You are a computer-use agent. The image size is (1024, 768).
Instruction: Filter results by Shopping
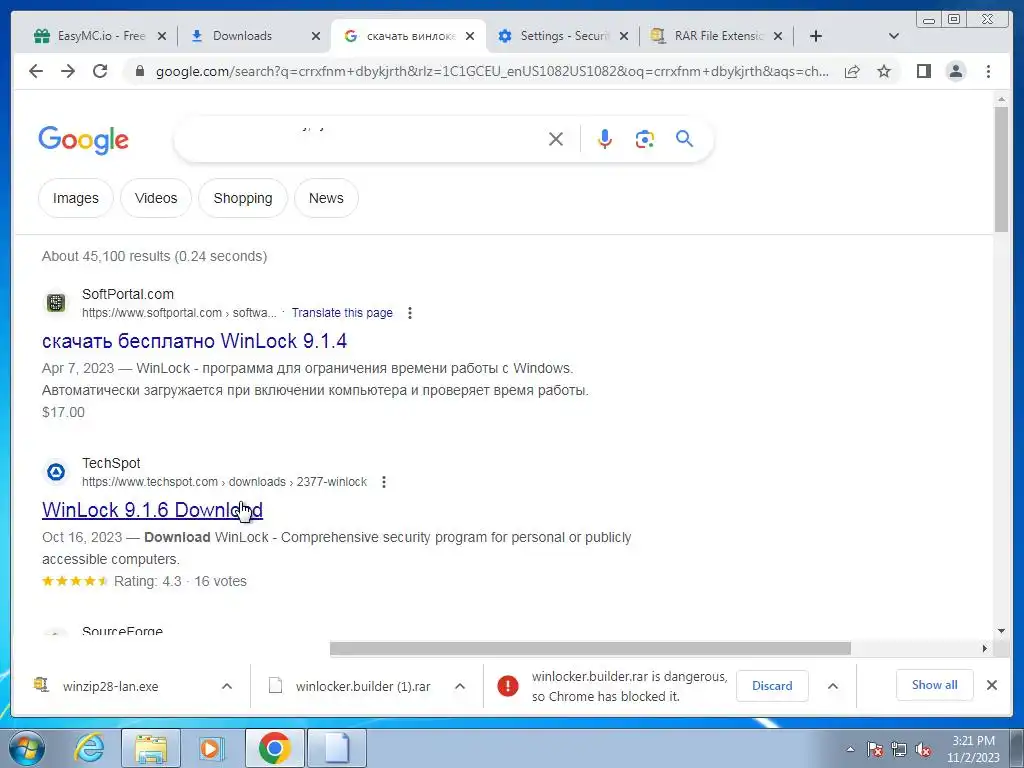pyautogui.click(x=243, y=198)
